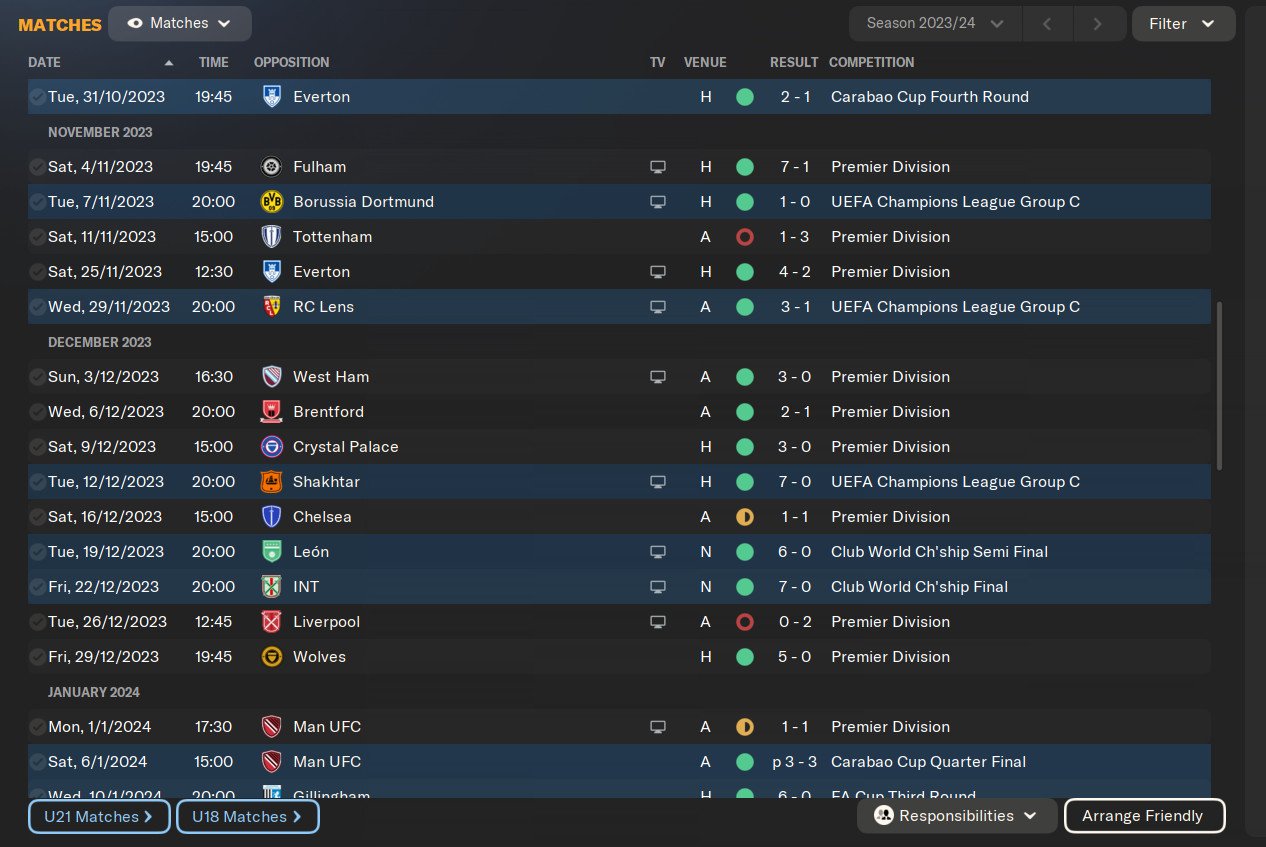Image resolution: width=1266 pixels, height=847 pixels.
Task: Click the Borussia Dortmund club badge
Action: point(271,202)
